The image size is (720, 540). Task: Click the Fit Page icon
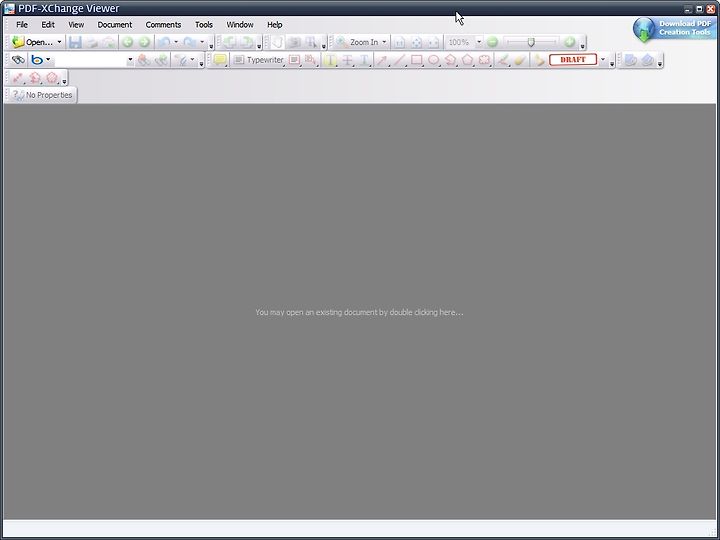(x=416, y=42)
